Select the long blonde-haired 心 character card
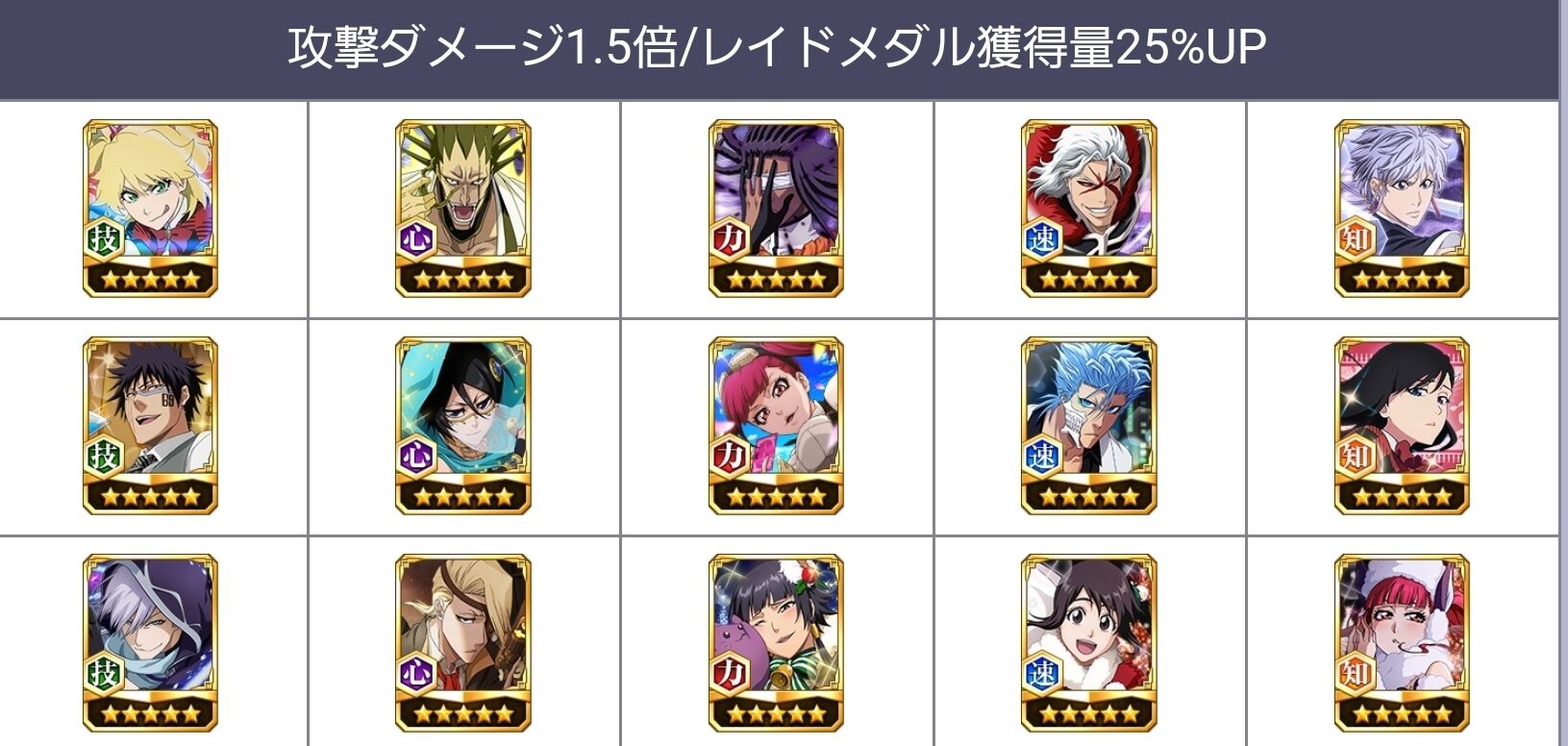The width and height of the screenshot is (1568, 746). pos(463,643)
